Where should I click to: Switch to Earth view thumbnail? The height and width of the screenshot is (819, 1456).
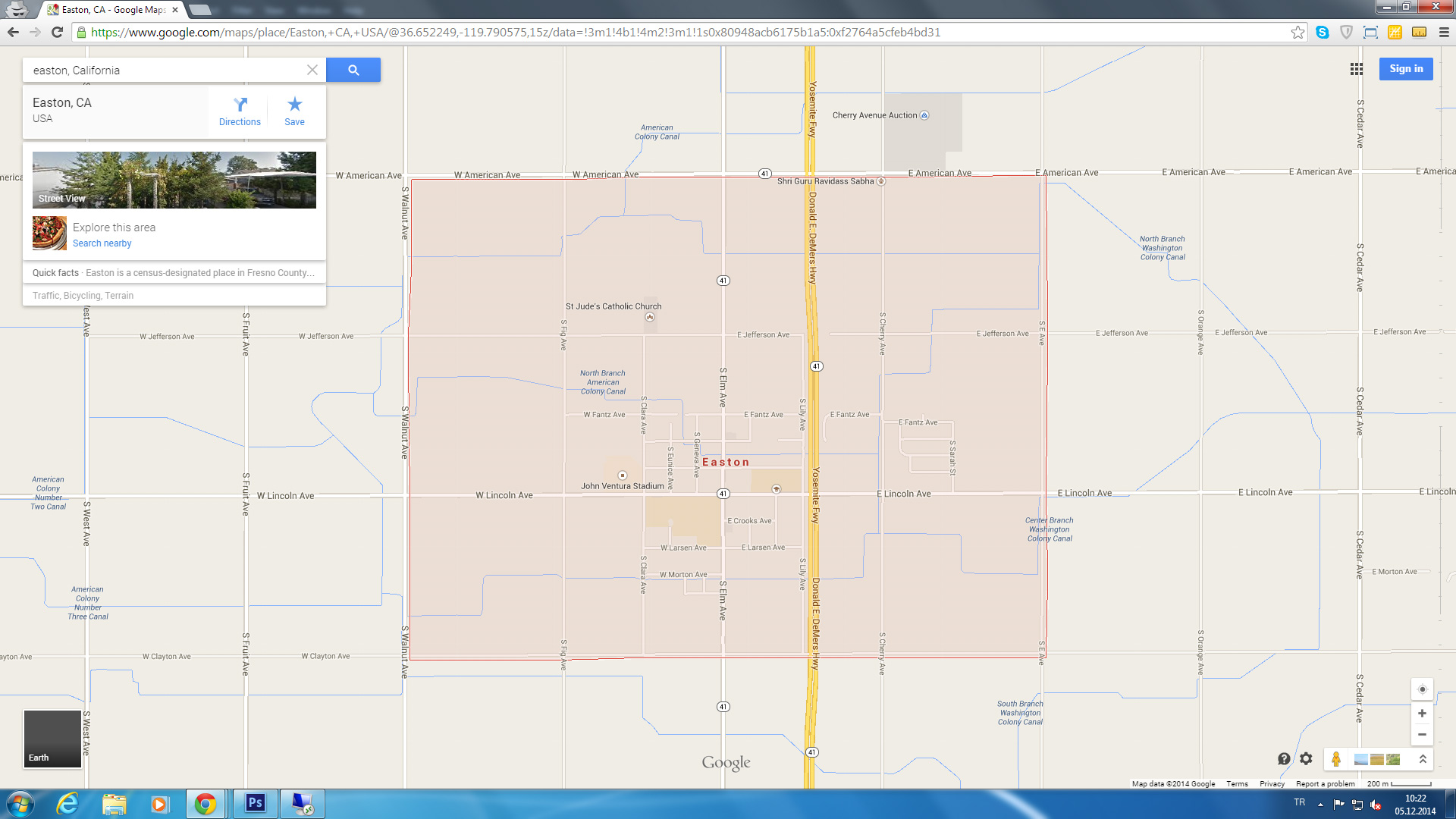pyautogui.click(x=52, y=739)
